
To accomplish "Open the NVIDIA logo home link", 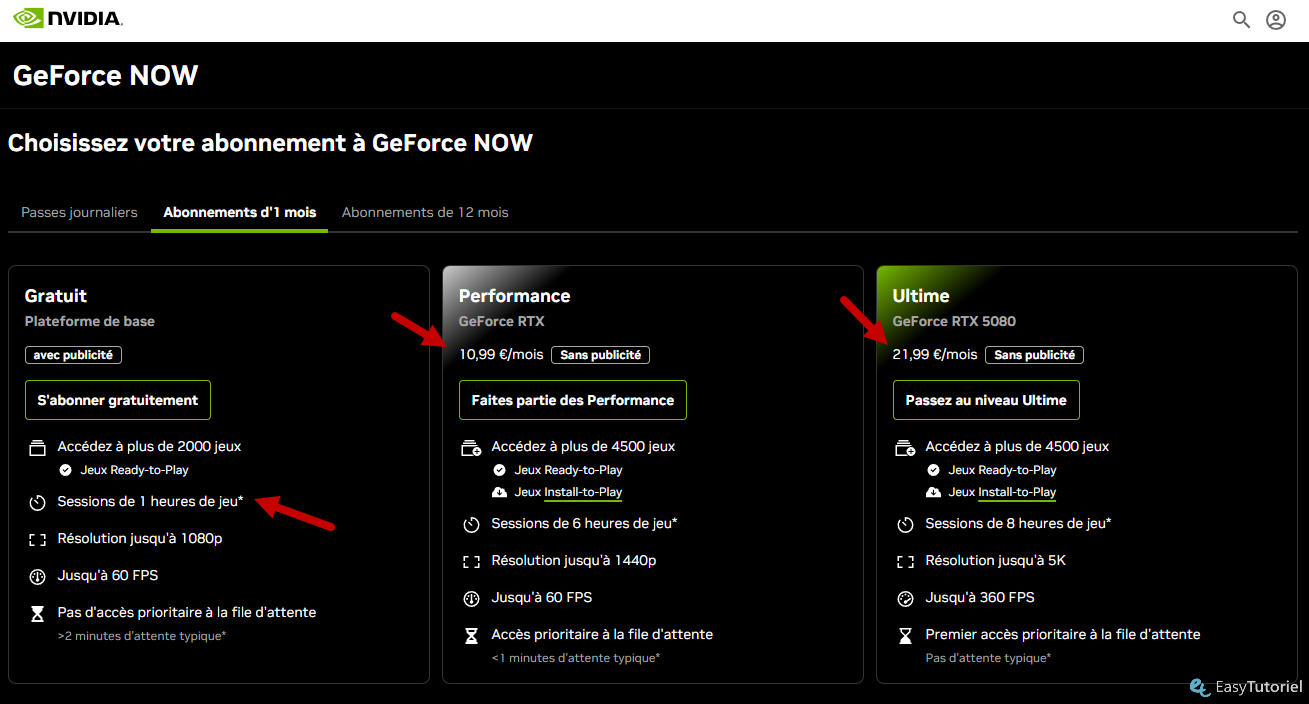I will tap(68, 19).
